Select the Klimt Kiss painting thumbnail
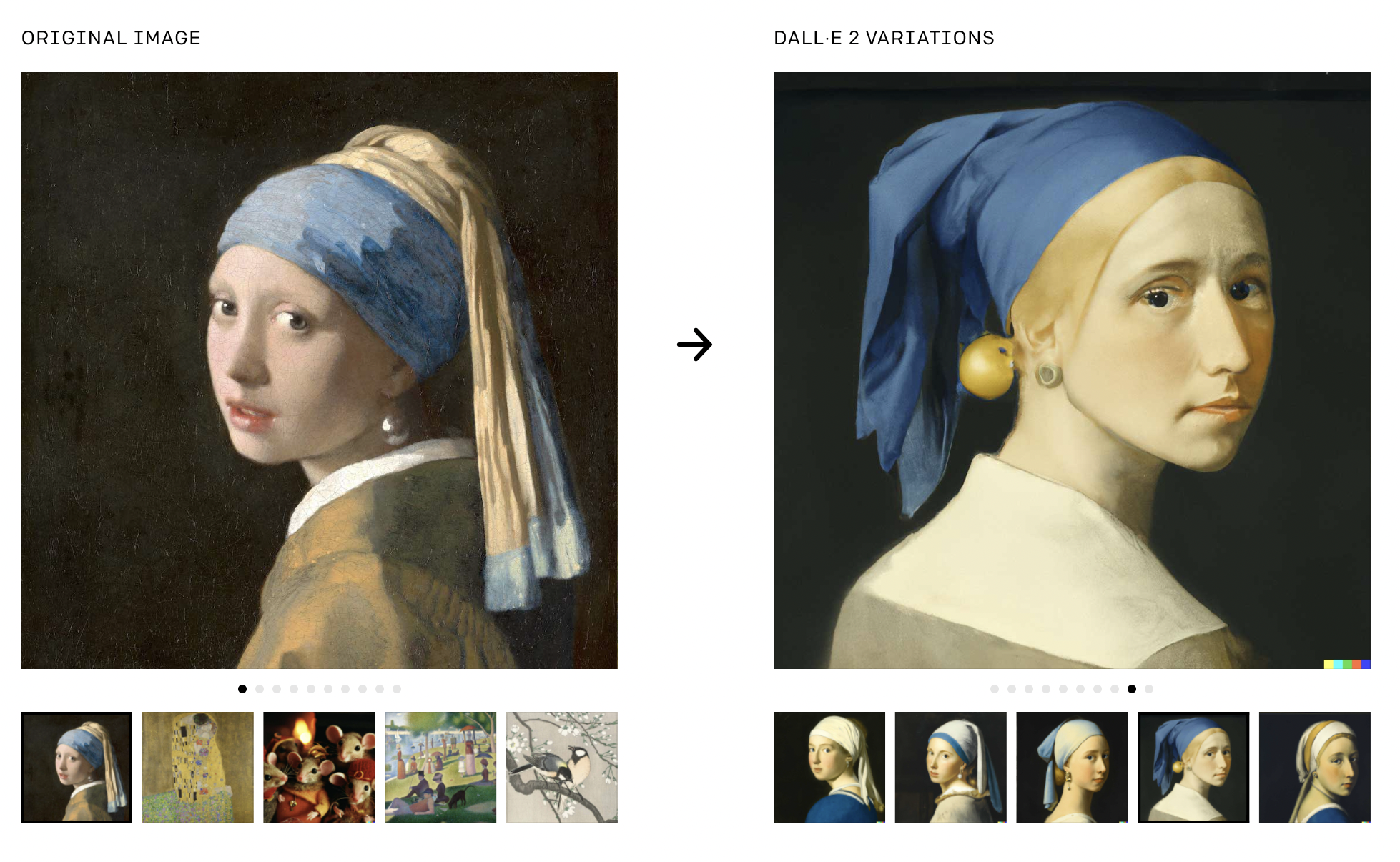The height and width of the screenshot is (862, 1400). (198, 767)
